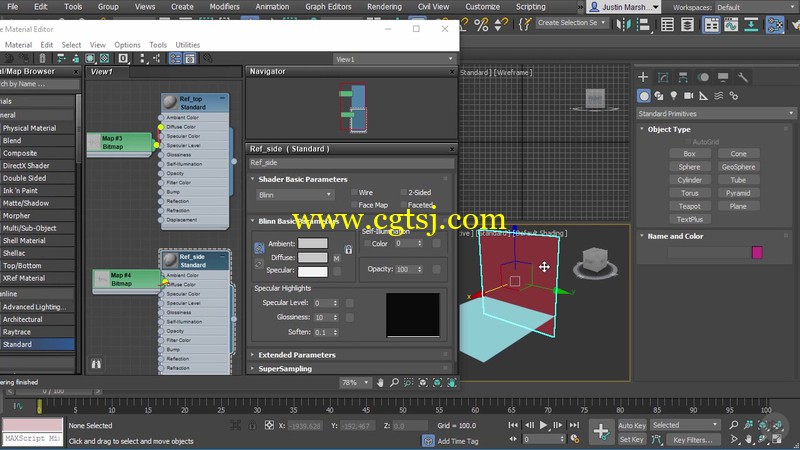This screenshot has height=450, width=800.
Task: Open the Modify tab in Command Panel
Action: pos(663,77)
